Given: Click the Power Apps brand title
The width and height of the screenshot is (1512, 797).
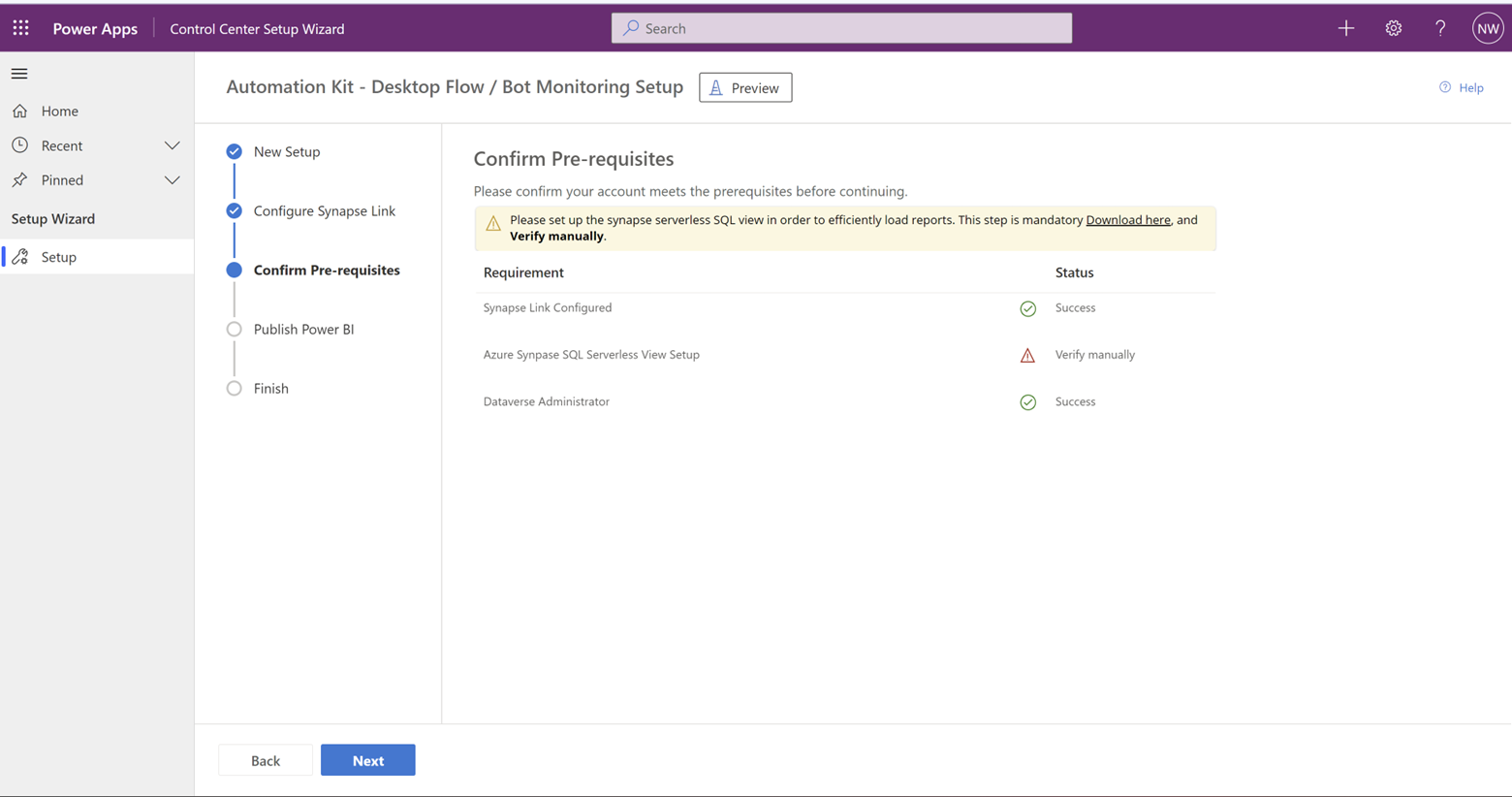Looking at the screenshot, I should (x=95, y=28).
